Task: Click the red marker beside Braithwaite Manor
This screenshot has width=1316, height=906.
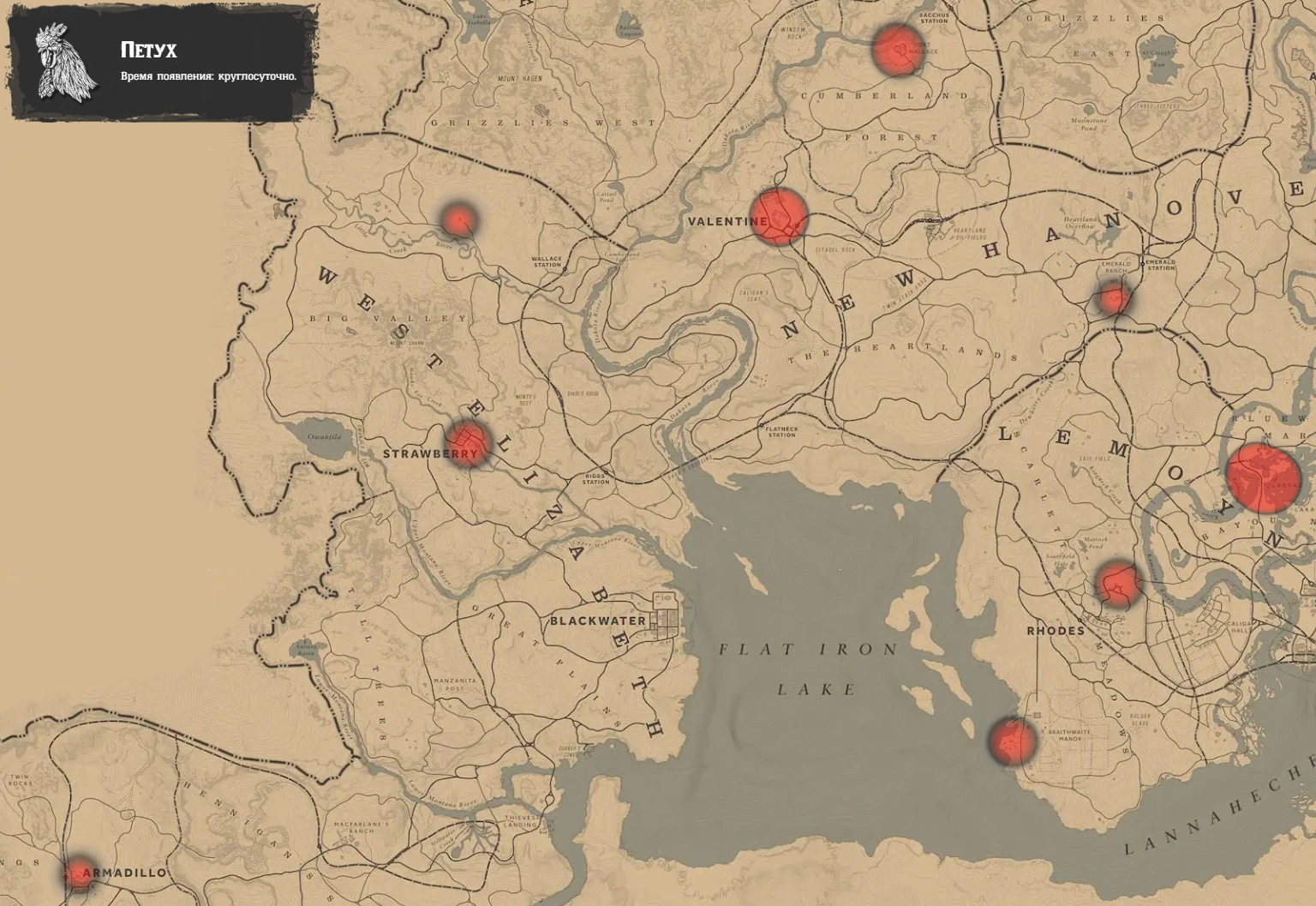Action: (x=1012, y=741)
